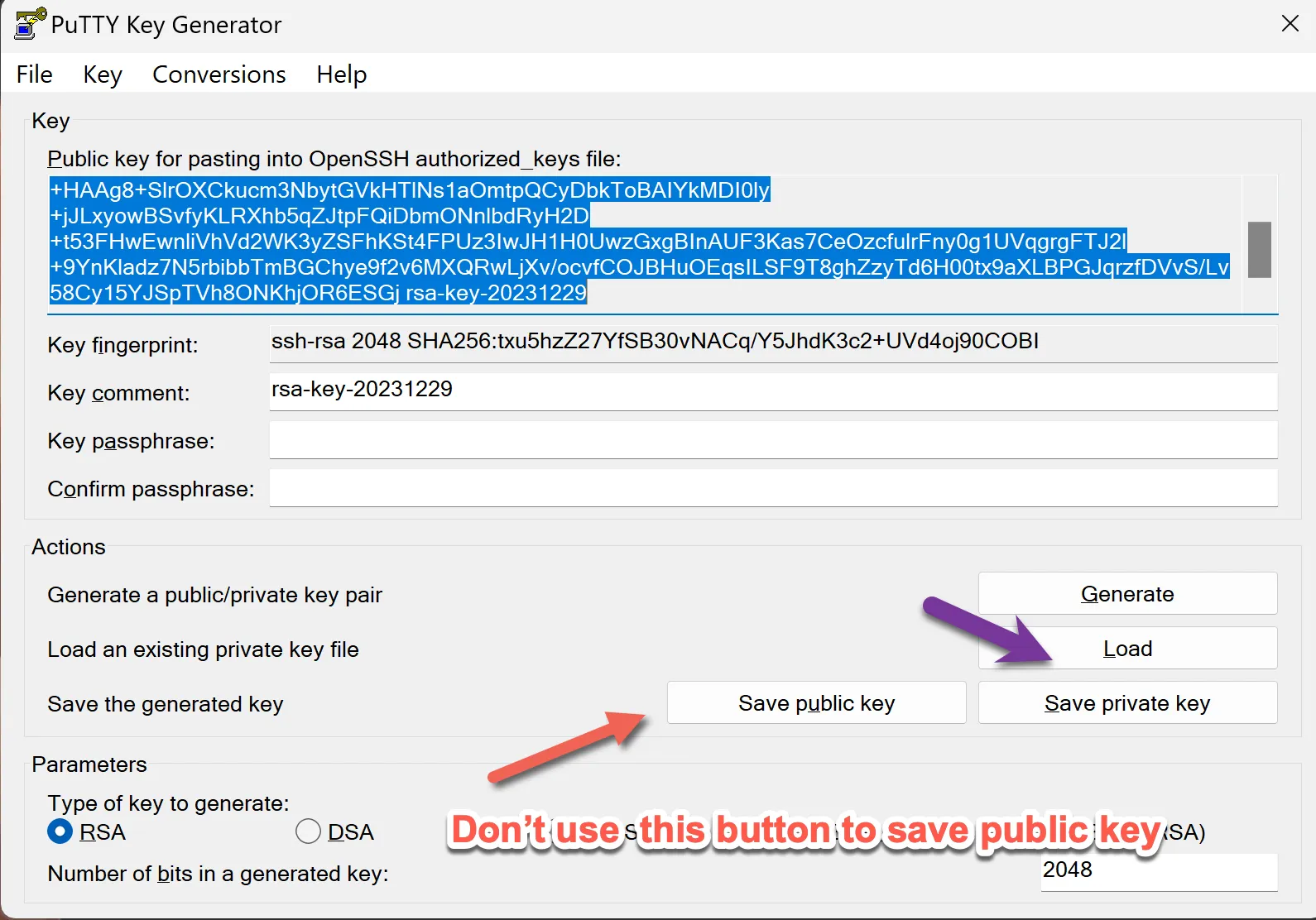Click the public key text box scrollbar thumb
The height and width of the screenshot is (920, 1316).
click(x=1259, y=249)
